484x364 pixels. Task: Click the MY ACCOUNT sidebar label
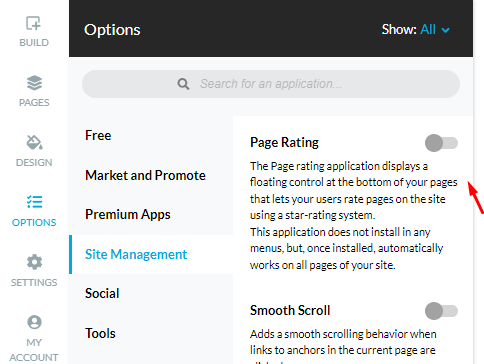pyautogui.click(x=34, y=350)
